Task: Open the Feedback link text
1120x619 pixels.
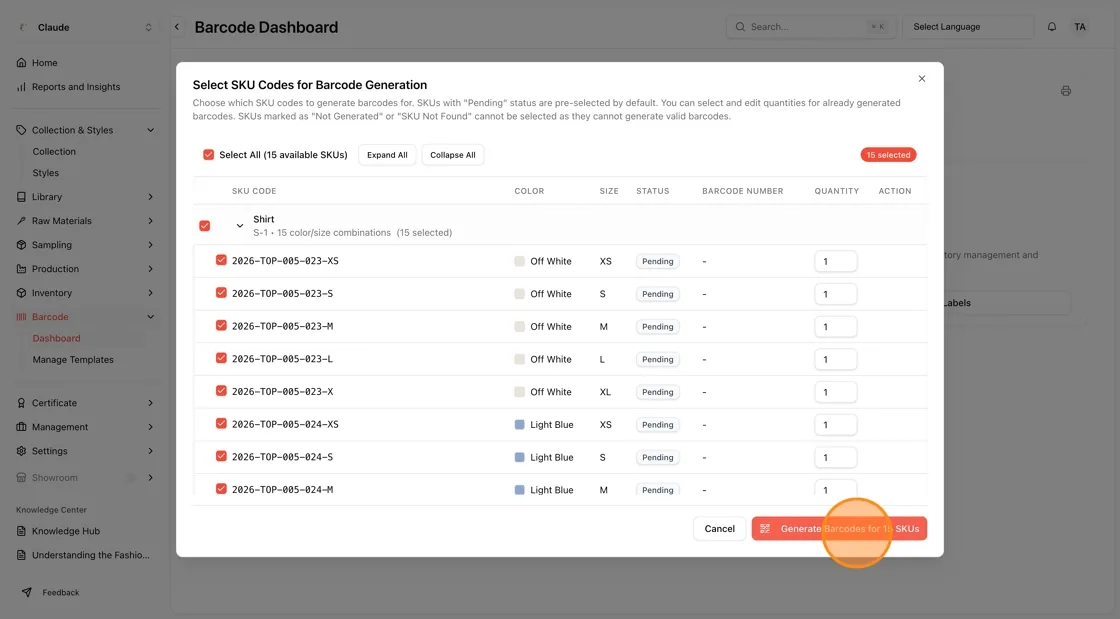Action: pos(61,593)
